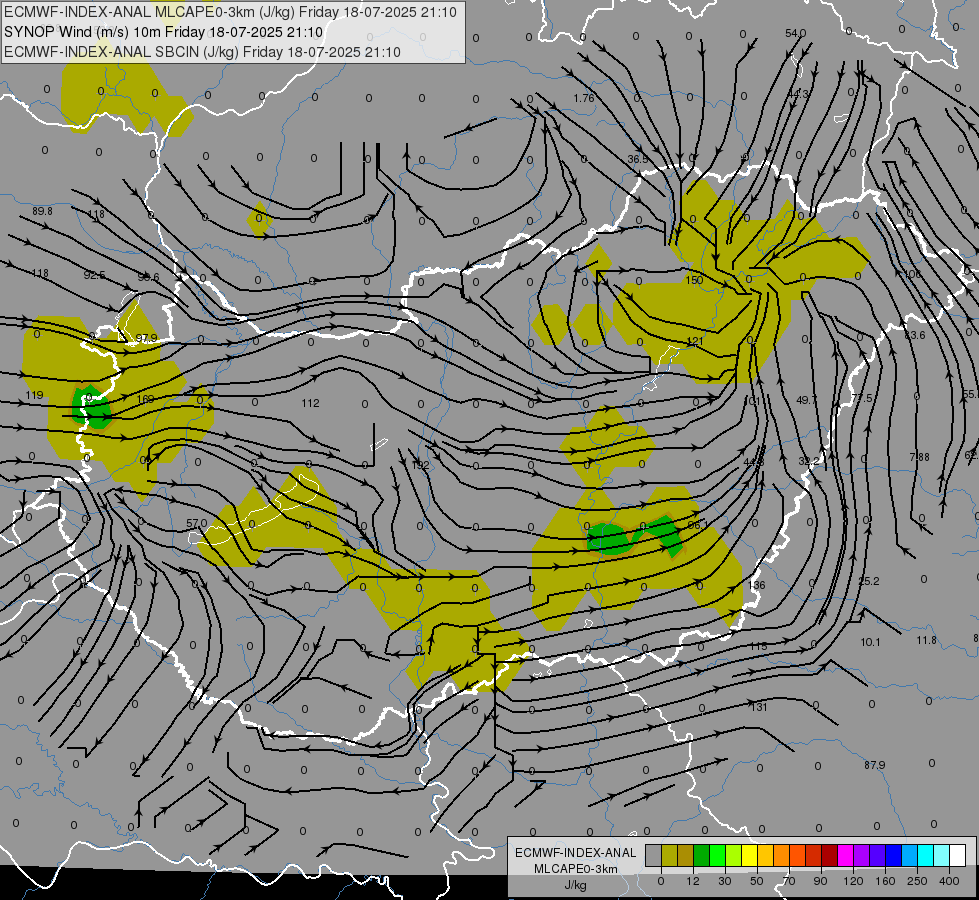Screen dimensions: 979x900
Task: Click the map value 83.6
Action: (915, 335)
